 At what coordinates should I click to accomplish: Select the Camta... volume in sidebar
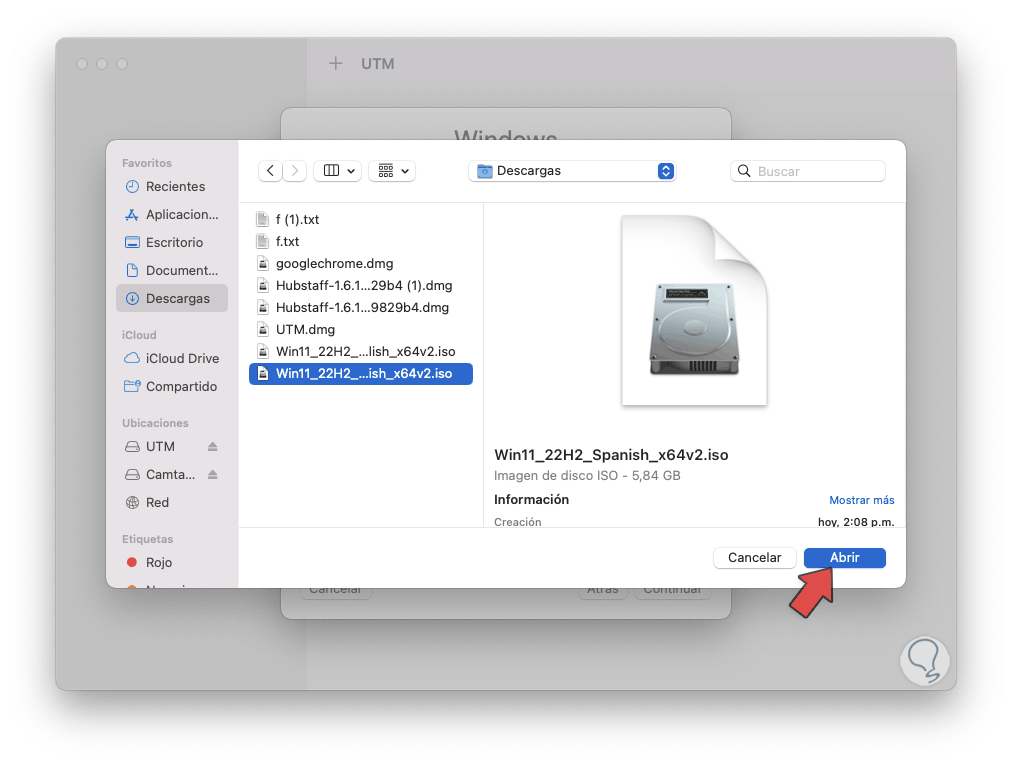[x=161, y=474]
